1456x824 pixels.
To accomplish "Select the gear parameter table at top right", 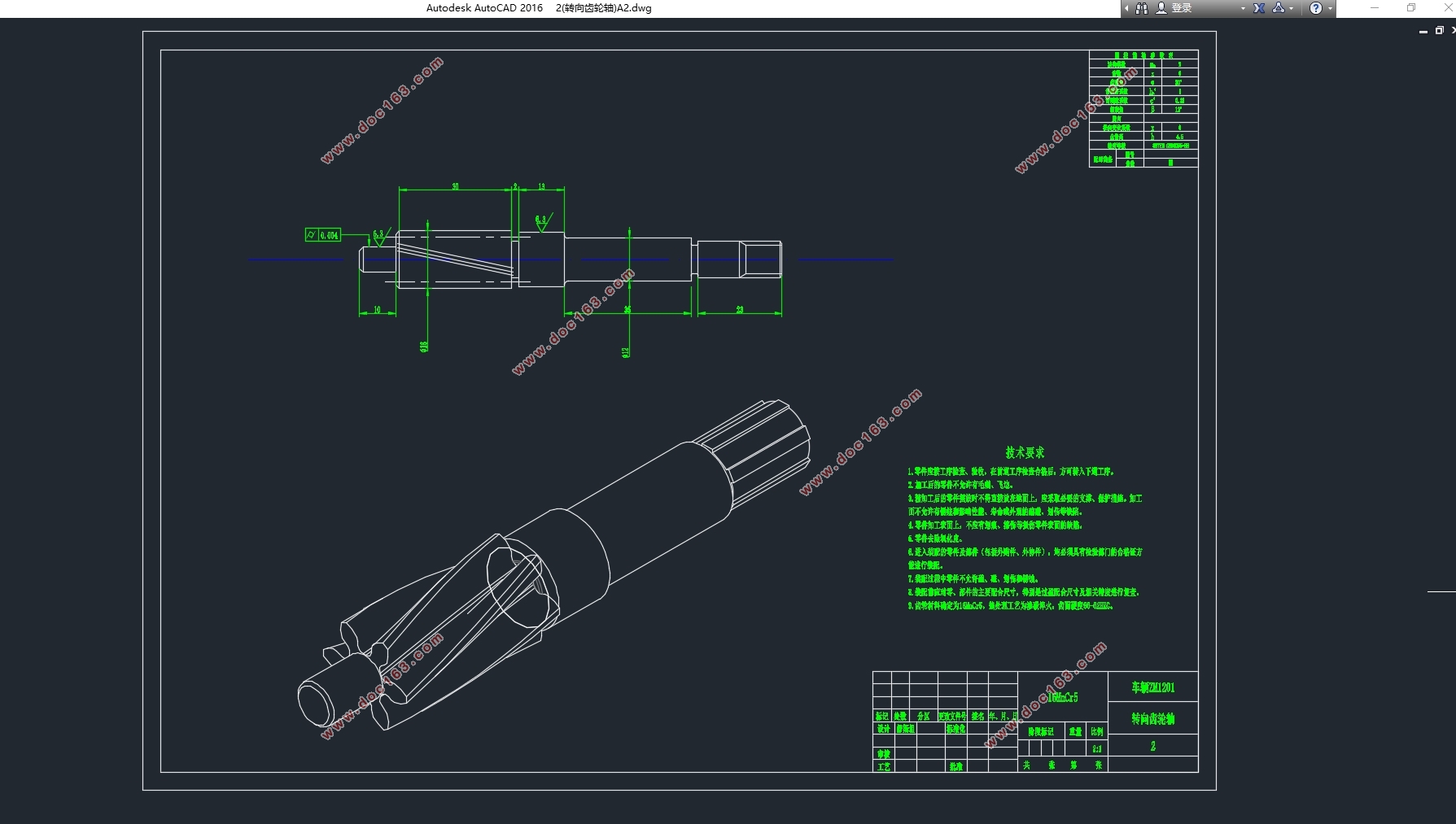I will click(1143, 109).
